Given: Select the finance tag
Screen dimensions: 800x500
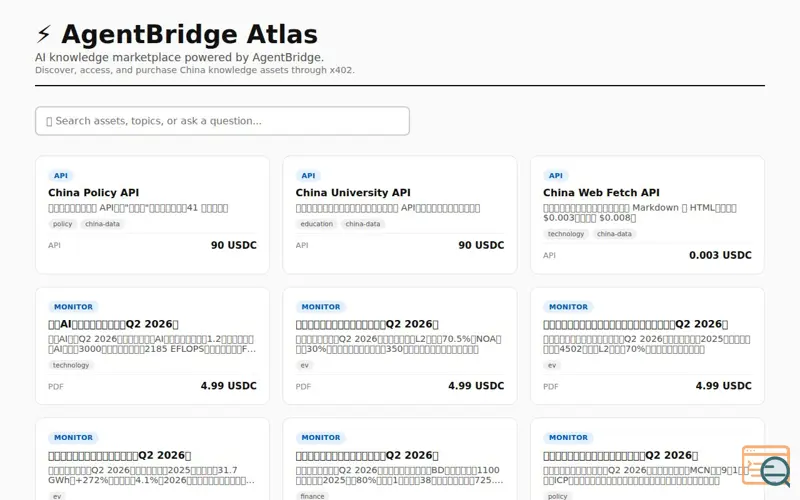Looking at the screenshot, I should [312, 496].
